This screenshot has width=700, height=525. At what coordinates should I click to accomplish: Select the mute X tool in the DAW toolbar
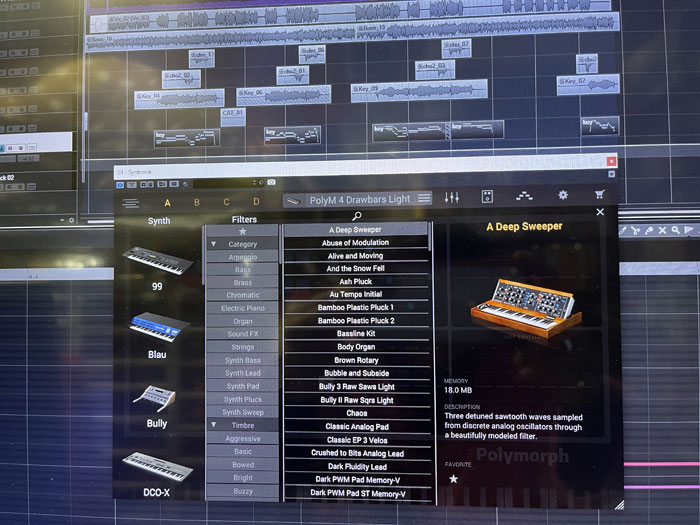[x=662, y=230]
